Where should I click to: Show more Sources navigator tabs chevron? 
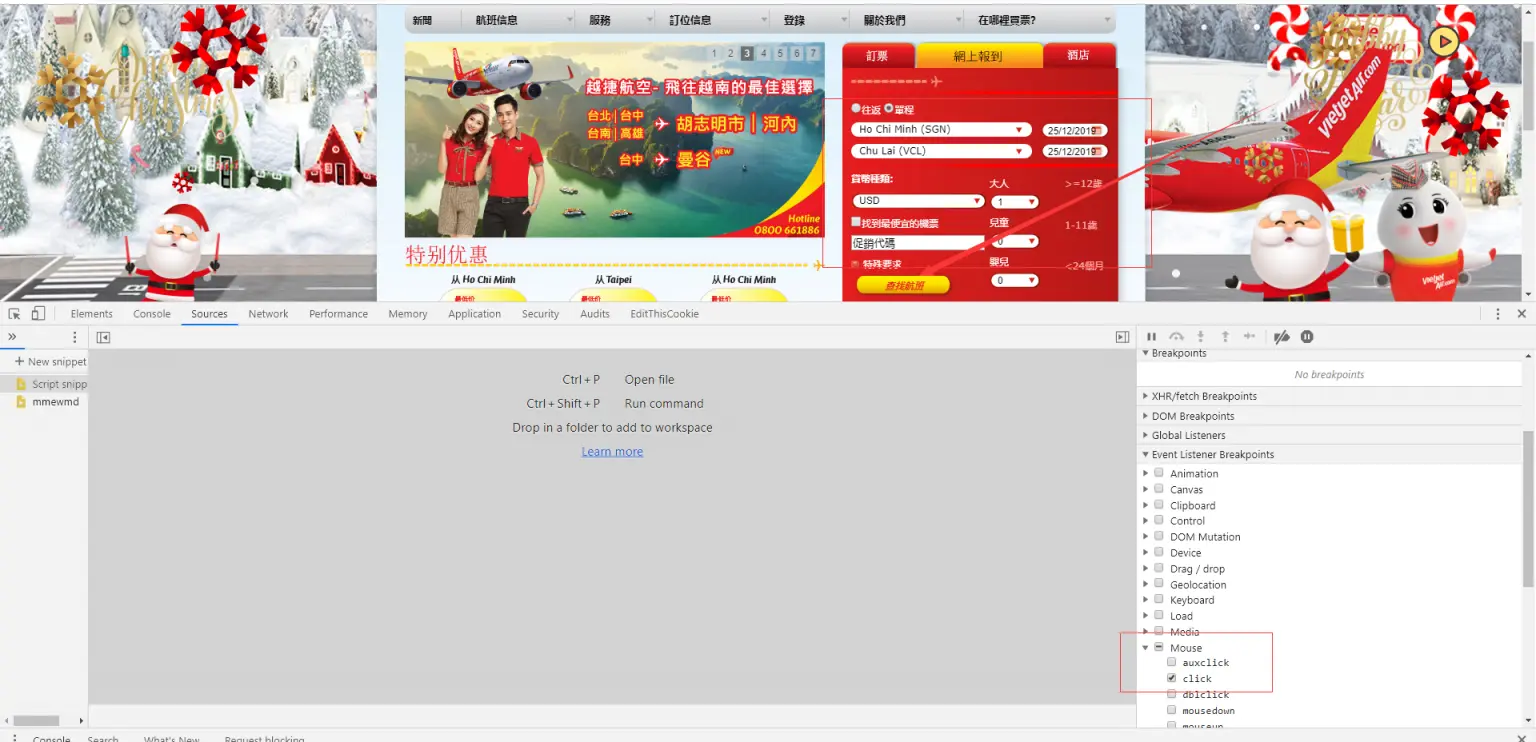point(12,337)
